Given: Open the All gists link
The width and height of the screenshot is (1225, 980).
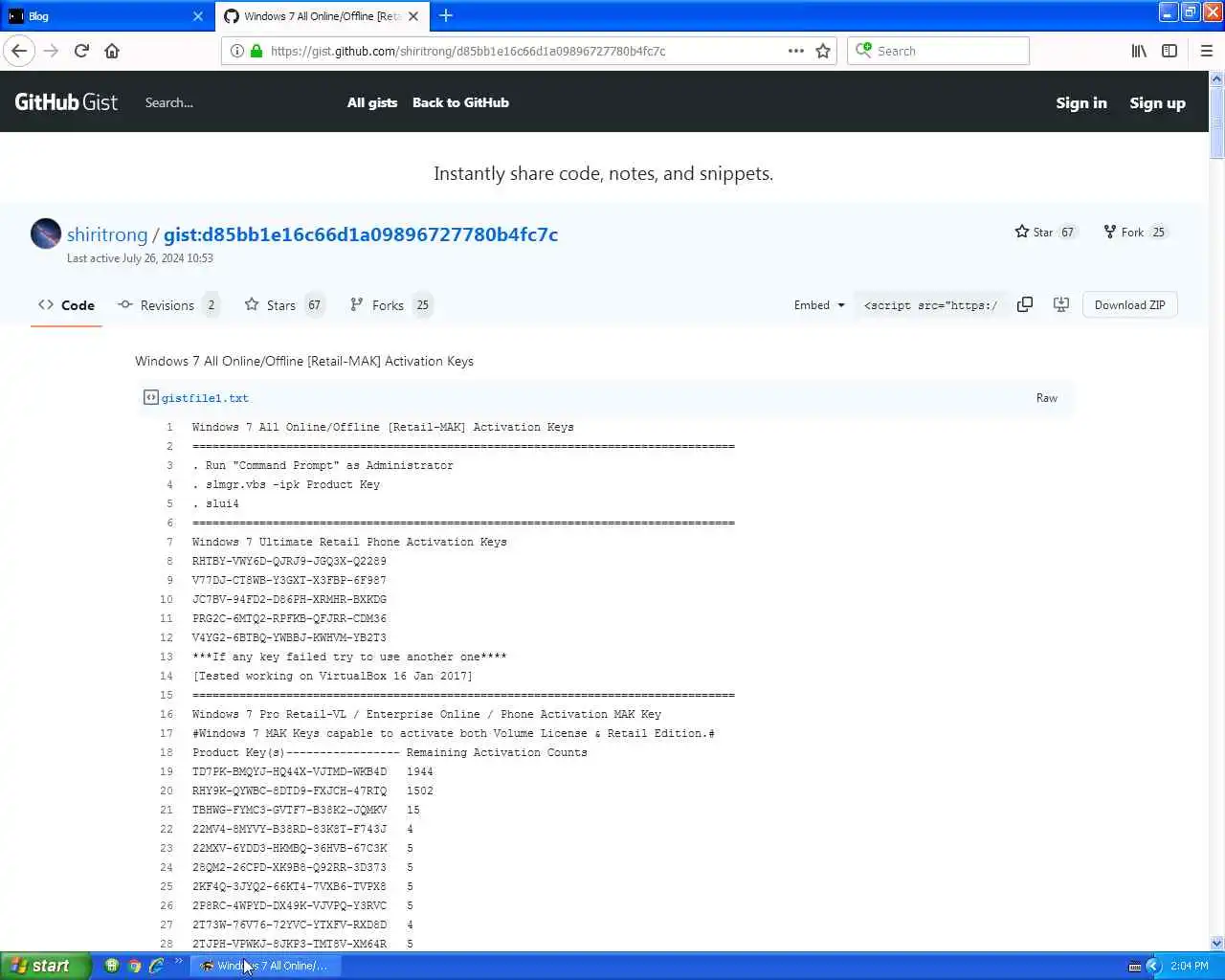Looking at the screenshot, I should (x=372, y=102).
